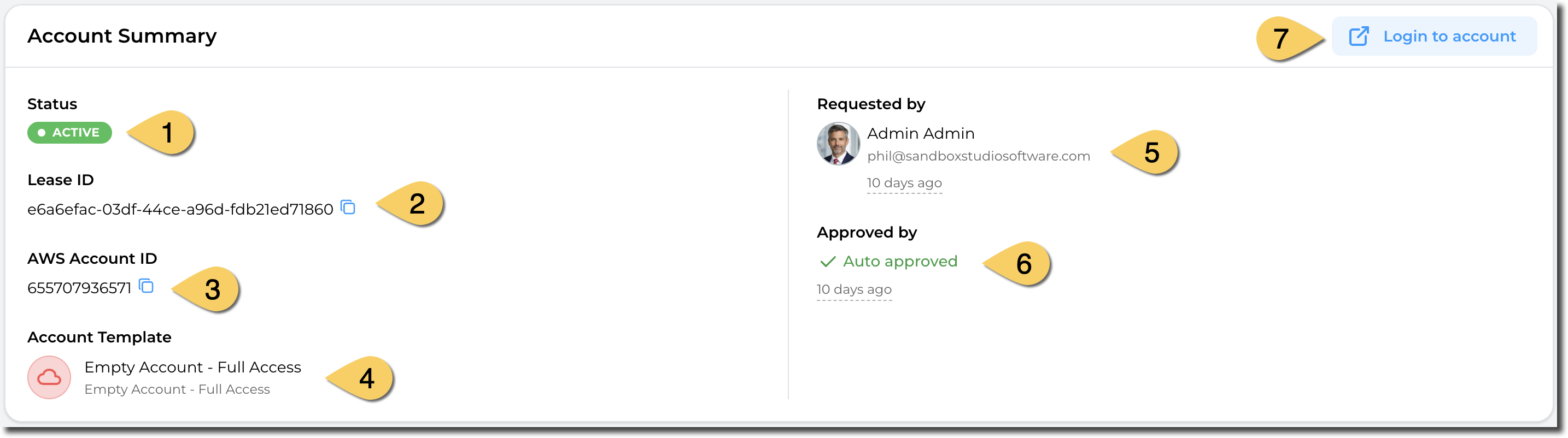Click the Admin Admin profile photo

pos(838,144)
